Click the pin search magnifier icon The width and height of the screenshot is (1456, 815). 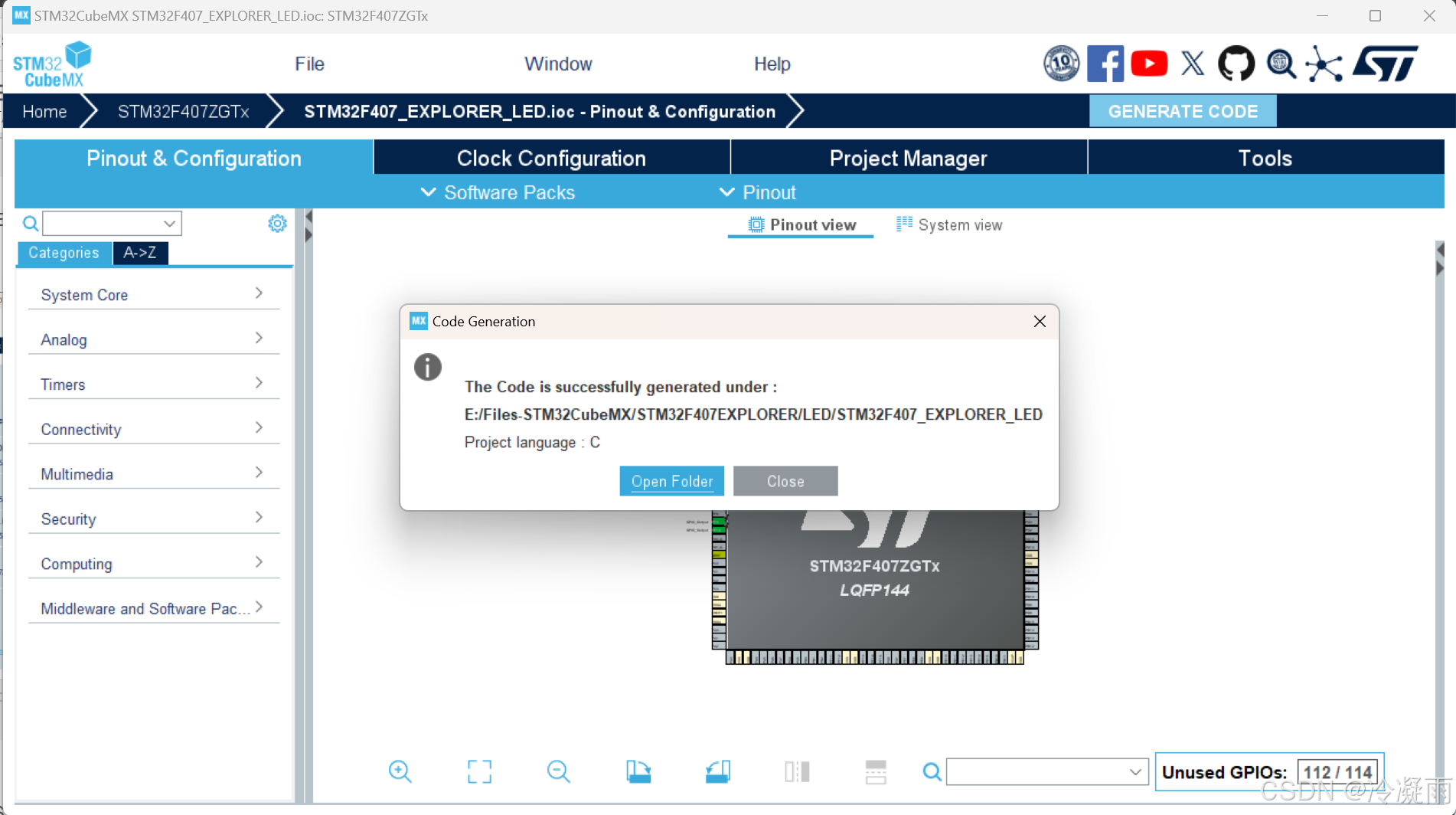[932, 771]
